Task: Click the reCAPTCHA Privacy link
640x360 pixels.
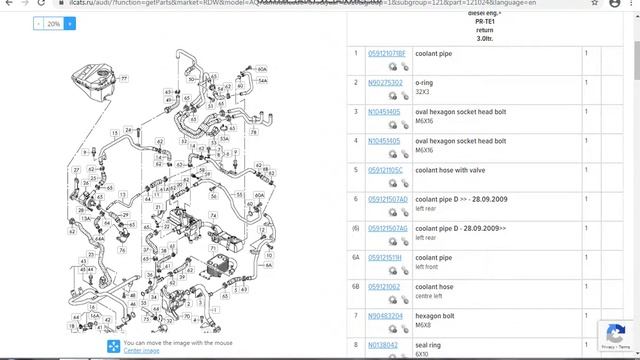Action: [x=607, y=347]
